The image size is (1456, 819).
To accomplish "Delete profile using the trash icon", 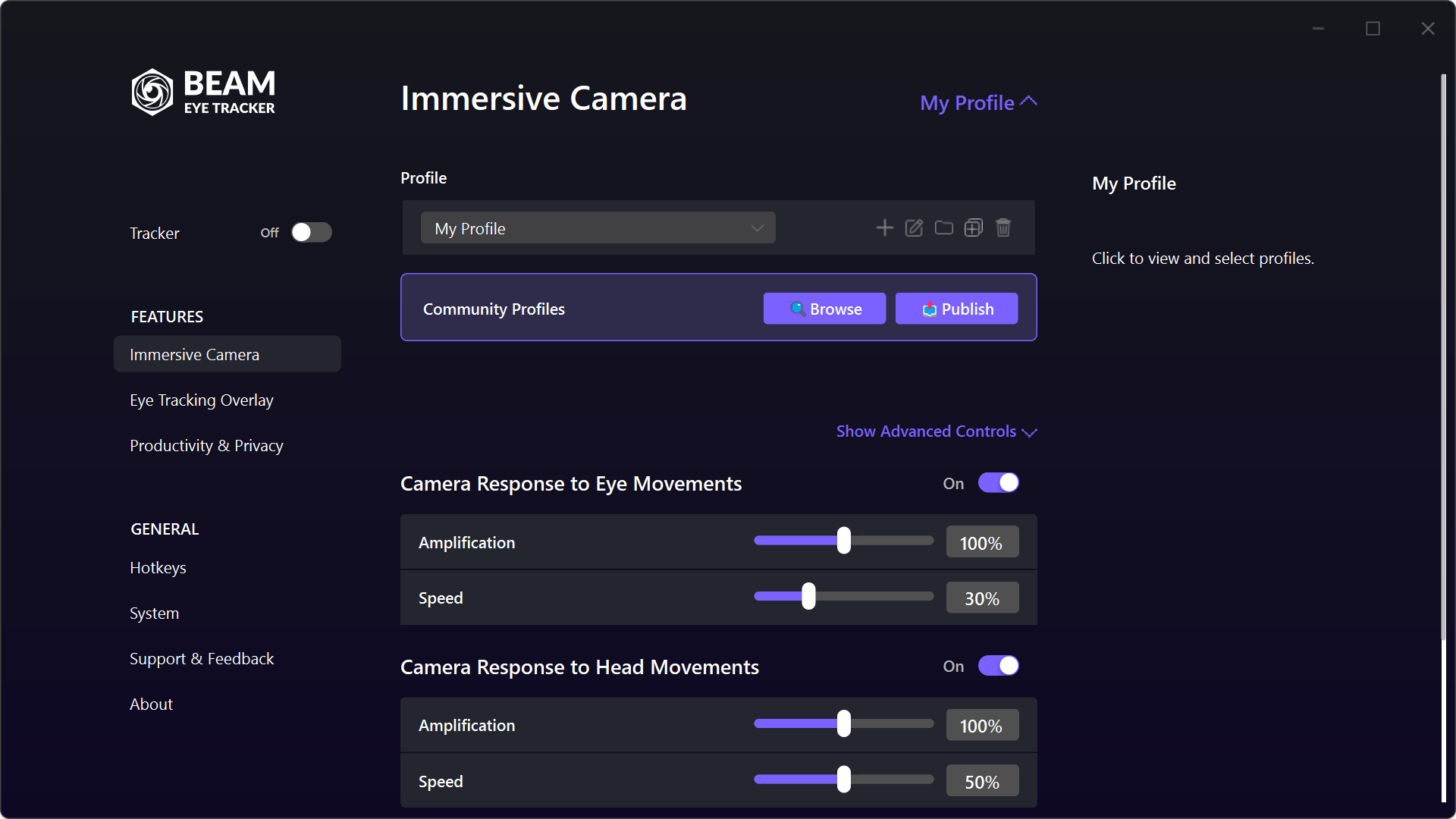I will [1003, 227].
